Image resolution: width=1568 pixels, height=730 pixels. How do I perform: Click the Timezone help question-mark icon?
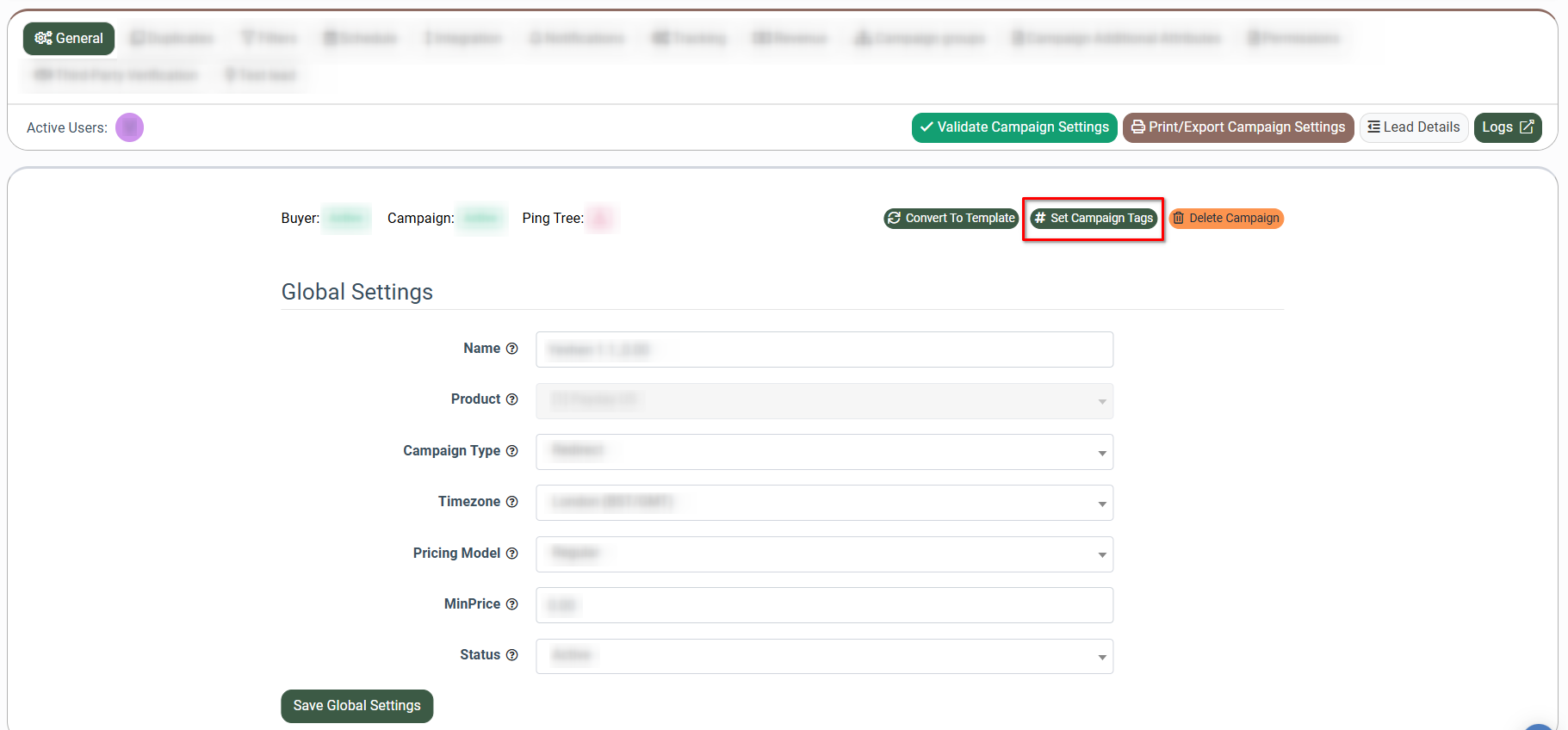(x=511, y=502)
